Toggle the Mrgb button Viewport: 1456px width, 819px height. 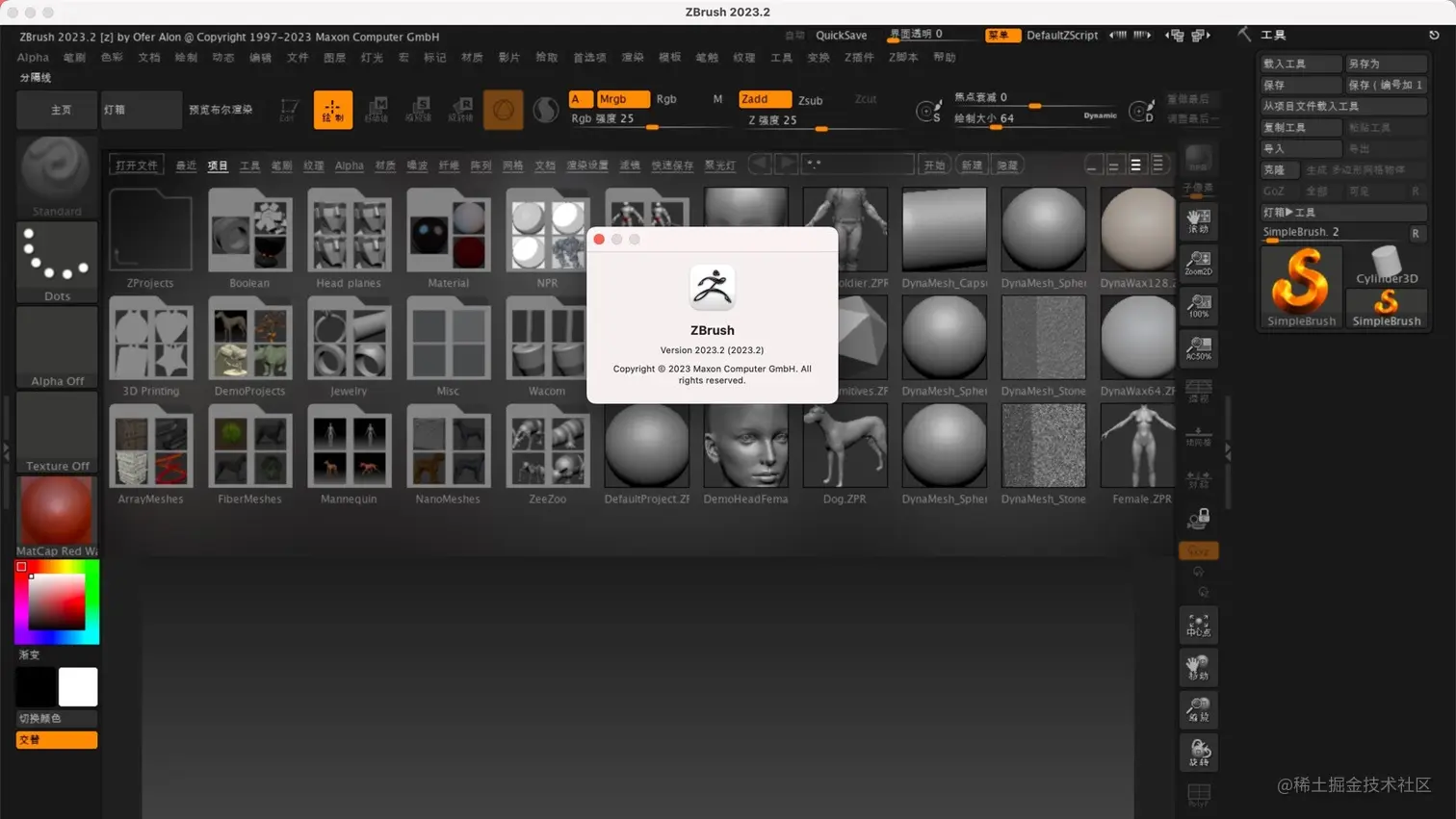(x=622, y=99)
